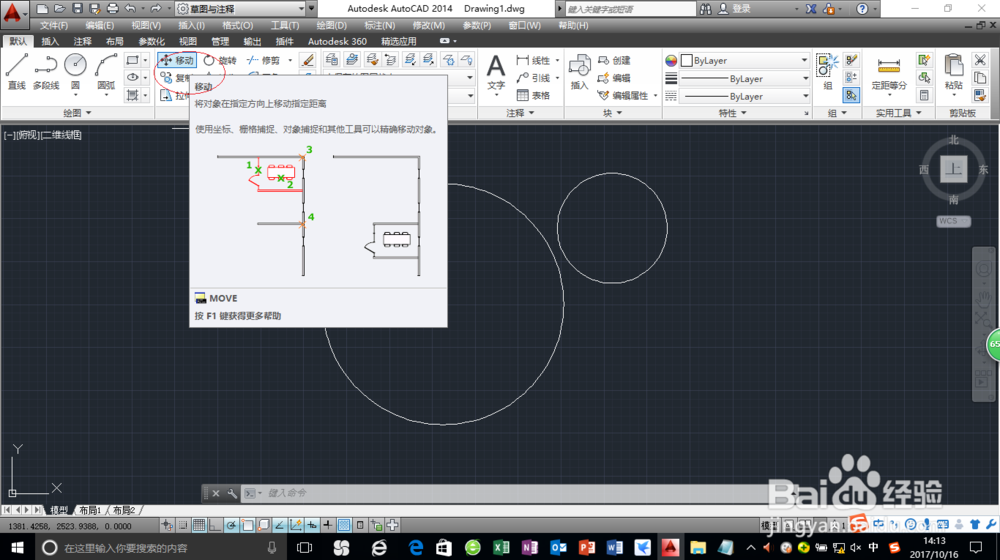Select the Arc (圆弧) tool
Screen dimensions: 1000x560
[x=106, y=70]
